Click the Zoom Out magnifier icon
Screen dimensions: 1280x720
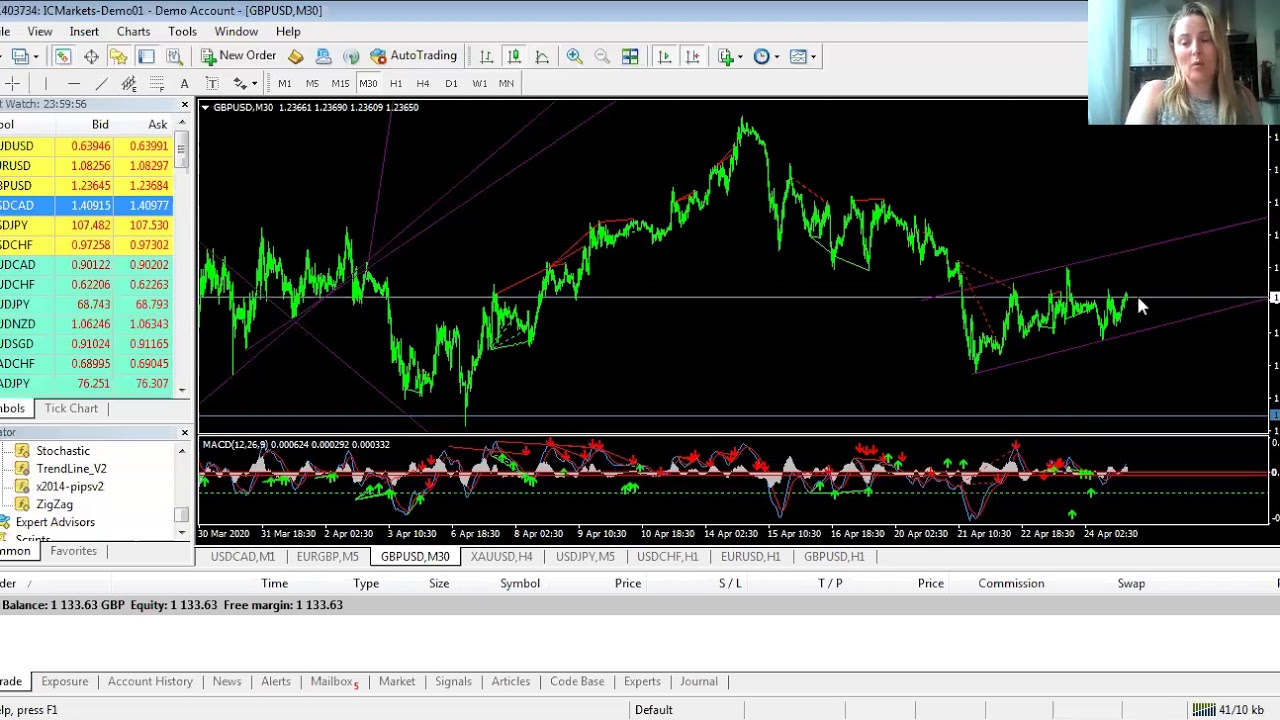pos(602,56)
